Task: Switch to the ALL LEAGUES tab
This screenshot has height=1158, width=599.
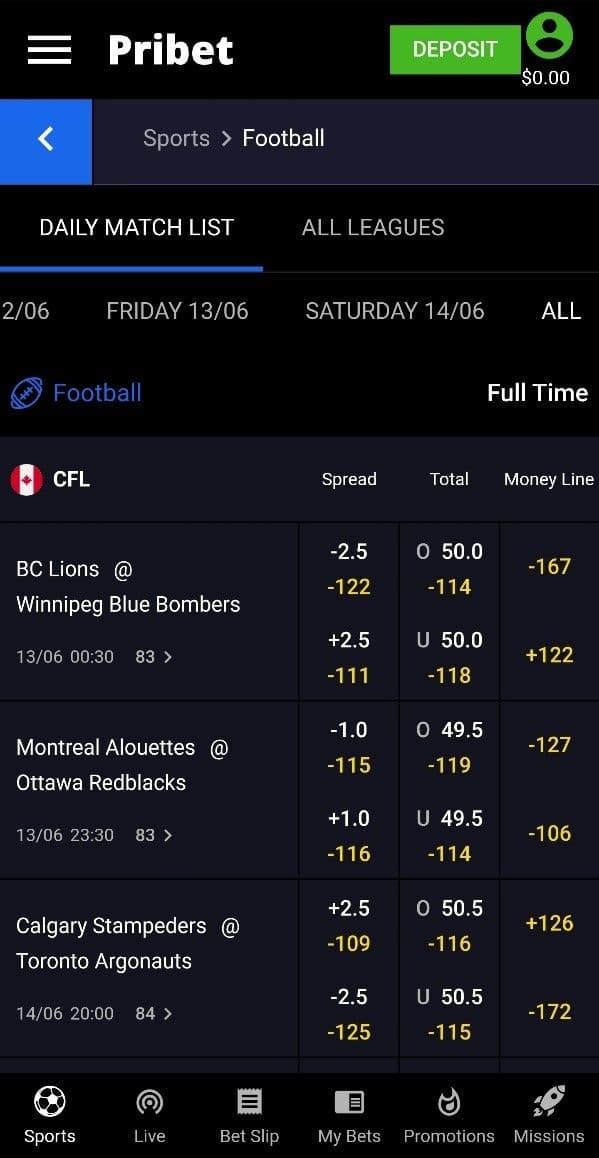Action: [x=372, y=228]
